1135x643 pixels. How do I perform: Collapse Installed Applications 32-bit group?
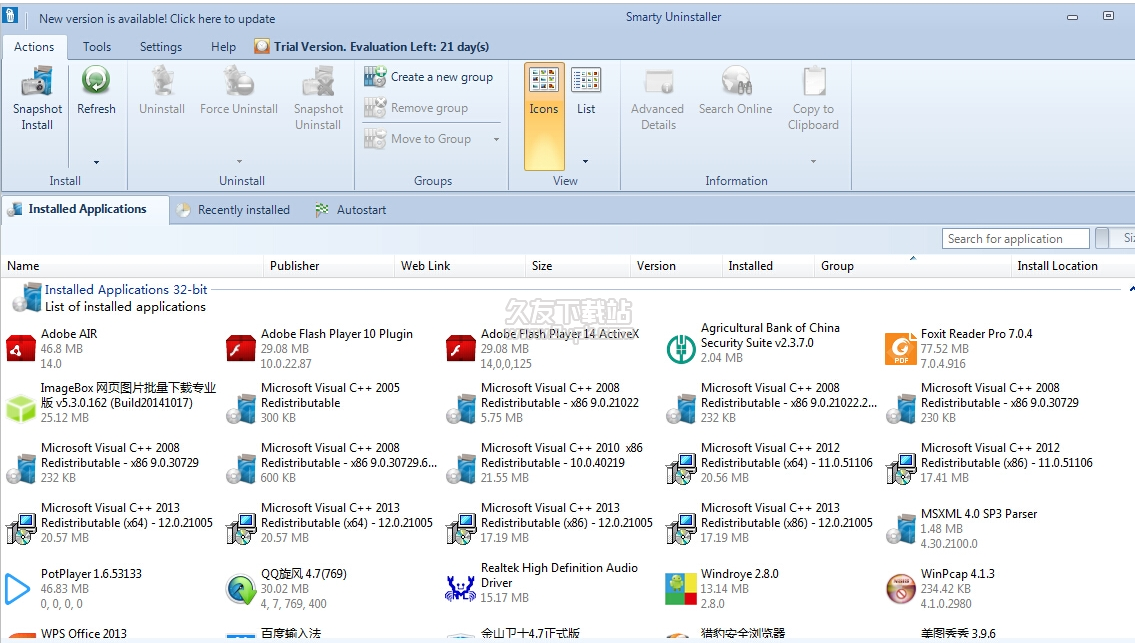click(1131, 290)
